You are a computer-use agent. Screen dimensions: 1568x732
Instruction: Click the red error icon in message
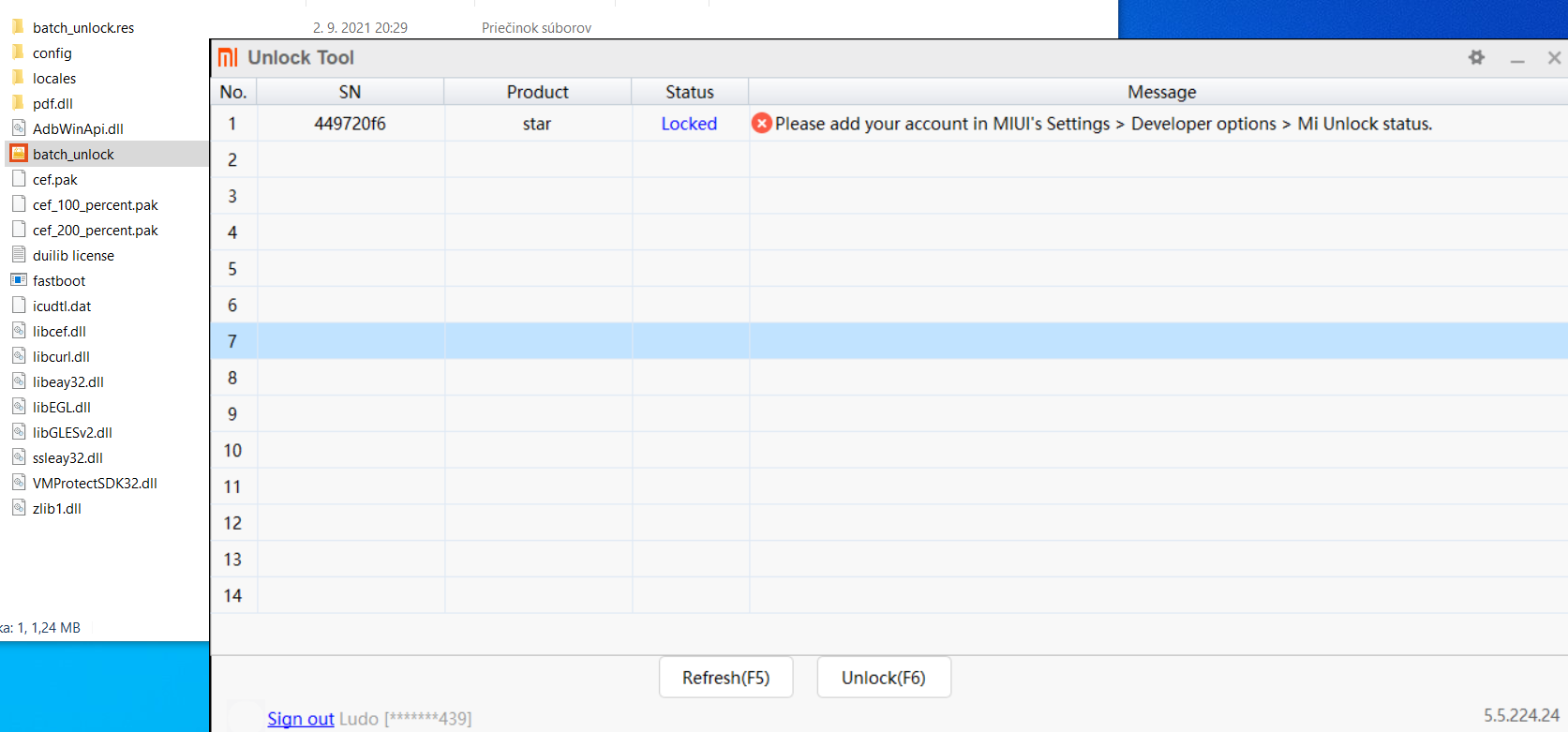pos(762,123)
